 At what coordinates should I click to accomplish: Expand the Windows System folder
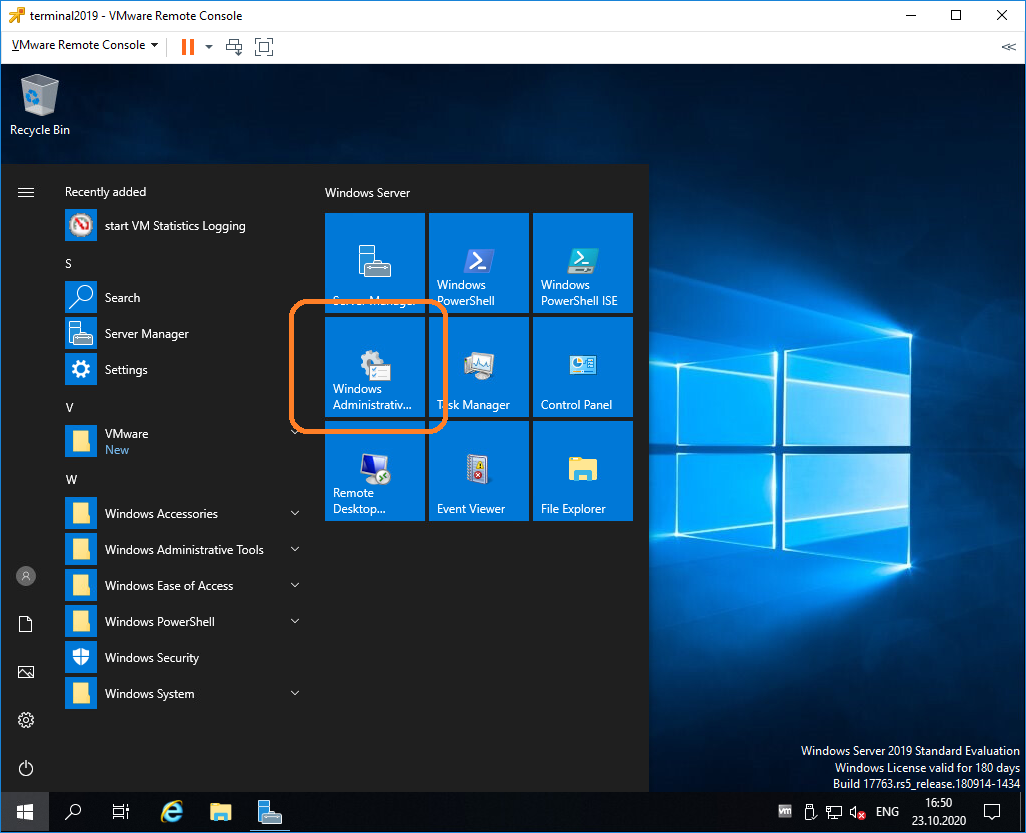click(x=183, y=694)
